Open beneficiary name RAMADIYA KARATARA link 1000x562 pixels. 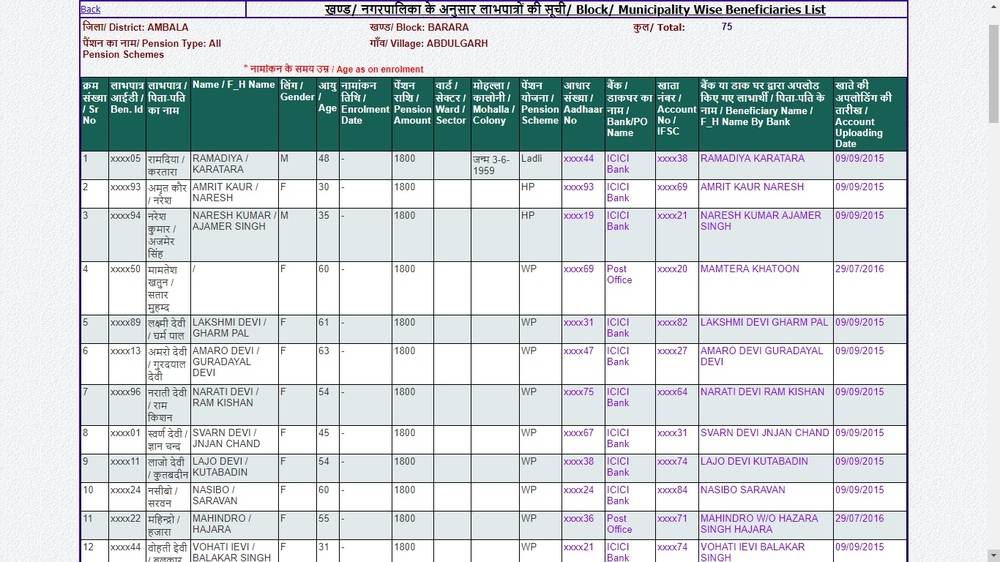click(x=752, y=158)
